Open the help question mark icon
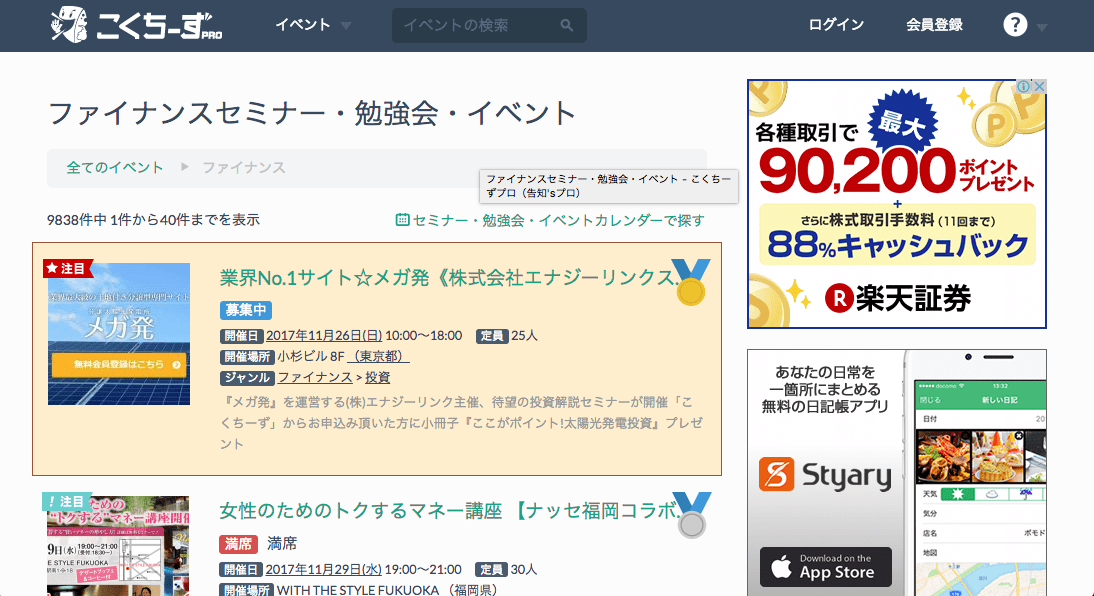Viewport: 1094px width, 596px height. (1015, 25)
